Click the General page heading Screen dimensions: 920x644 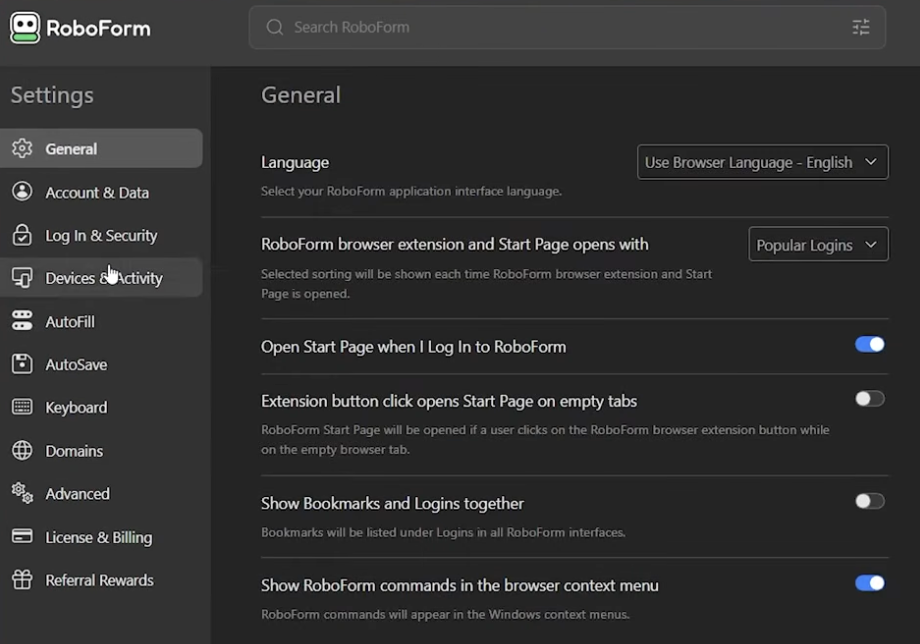(301, 95)
